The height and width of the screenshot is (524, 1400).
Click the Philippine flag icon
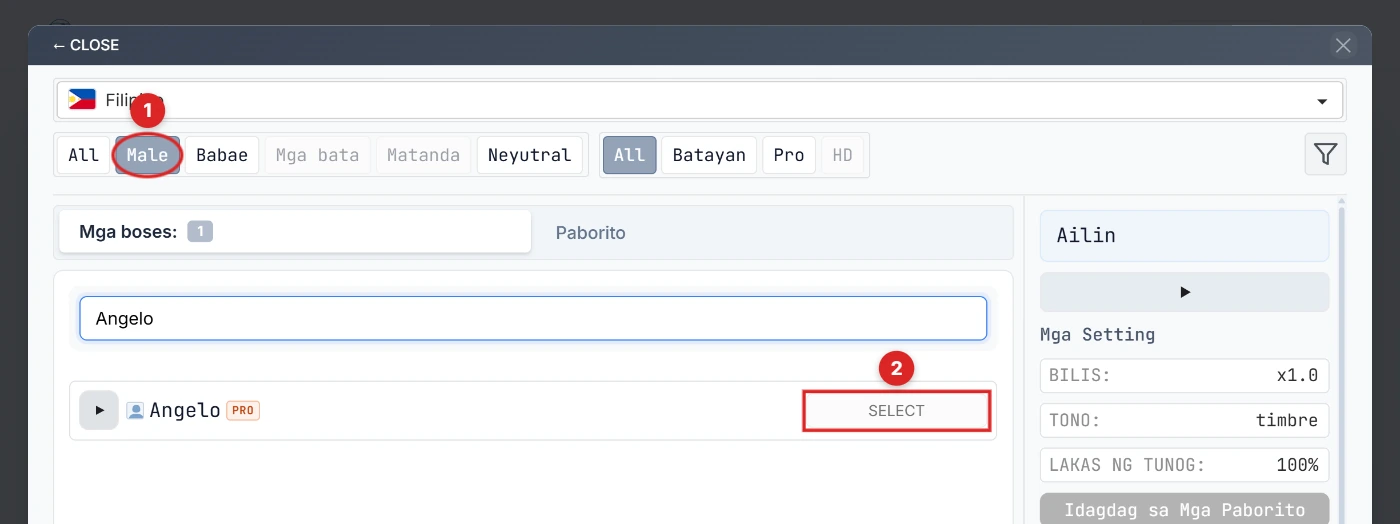82,100
